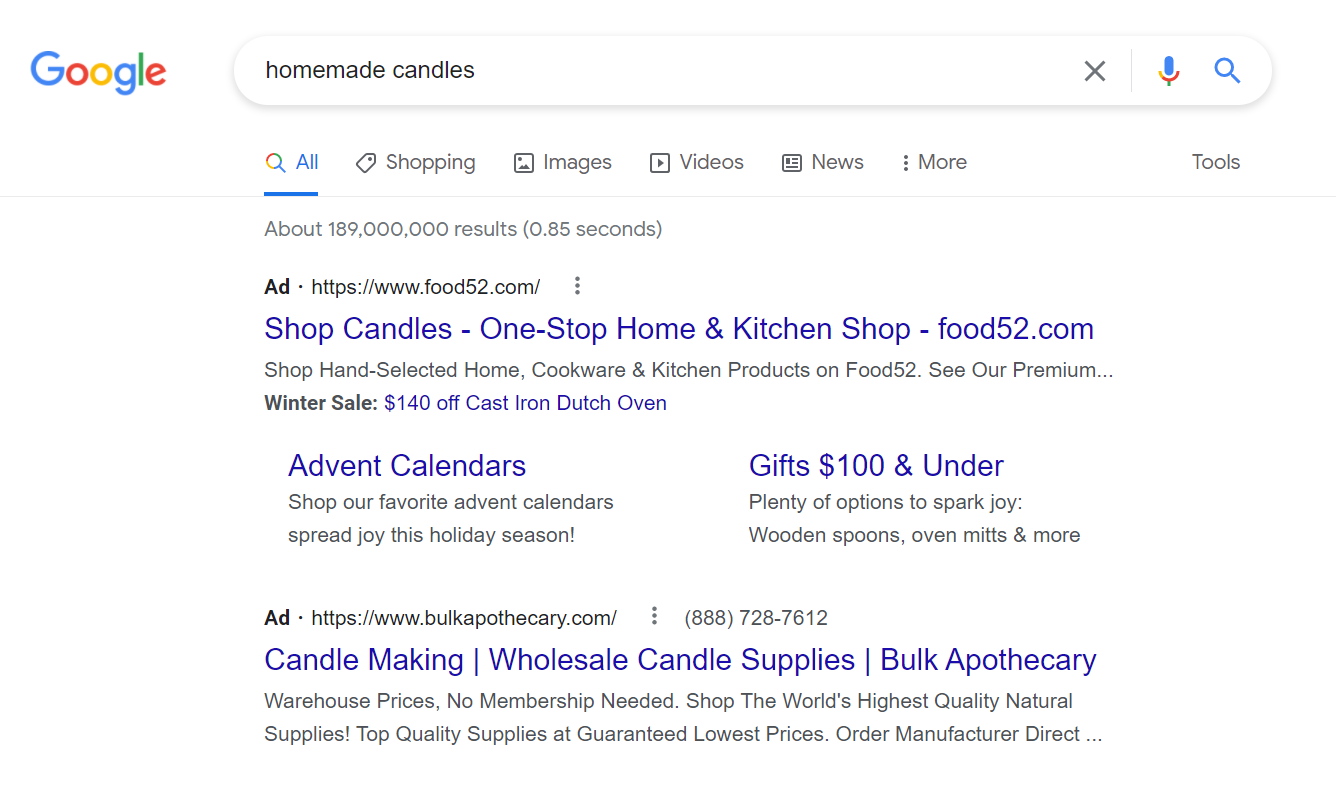The height and width of the screenshot is (790, 1336).
Task: Click the blue magnifier search button
Action: tap(1227, 70)
